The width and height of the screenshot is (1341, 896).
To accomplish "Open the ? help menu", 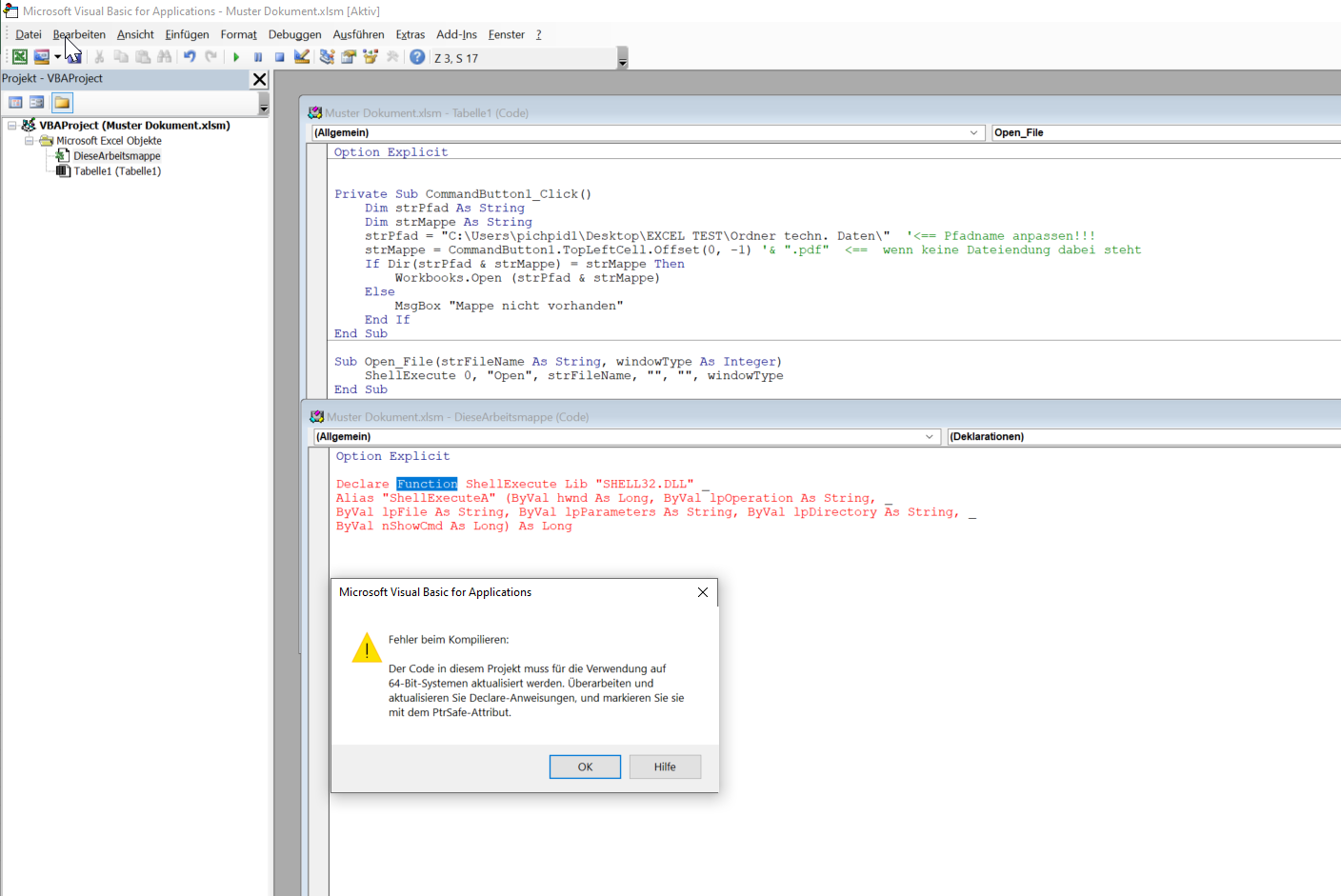I will click(539, 34).
